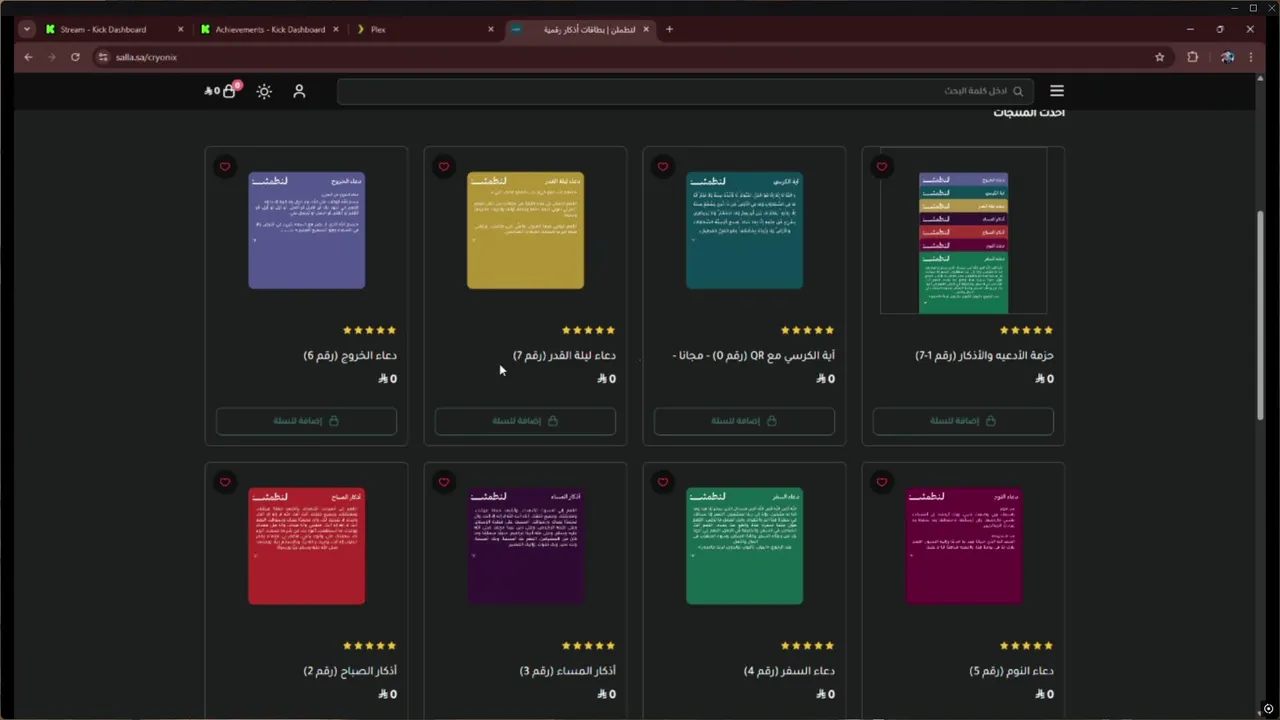Add دعاء الخروج (رقم 6) to cart

coord(306,421)
